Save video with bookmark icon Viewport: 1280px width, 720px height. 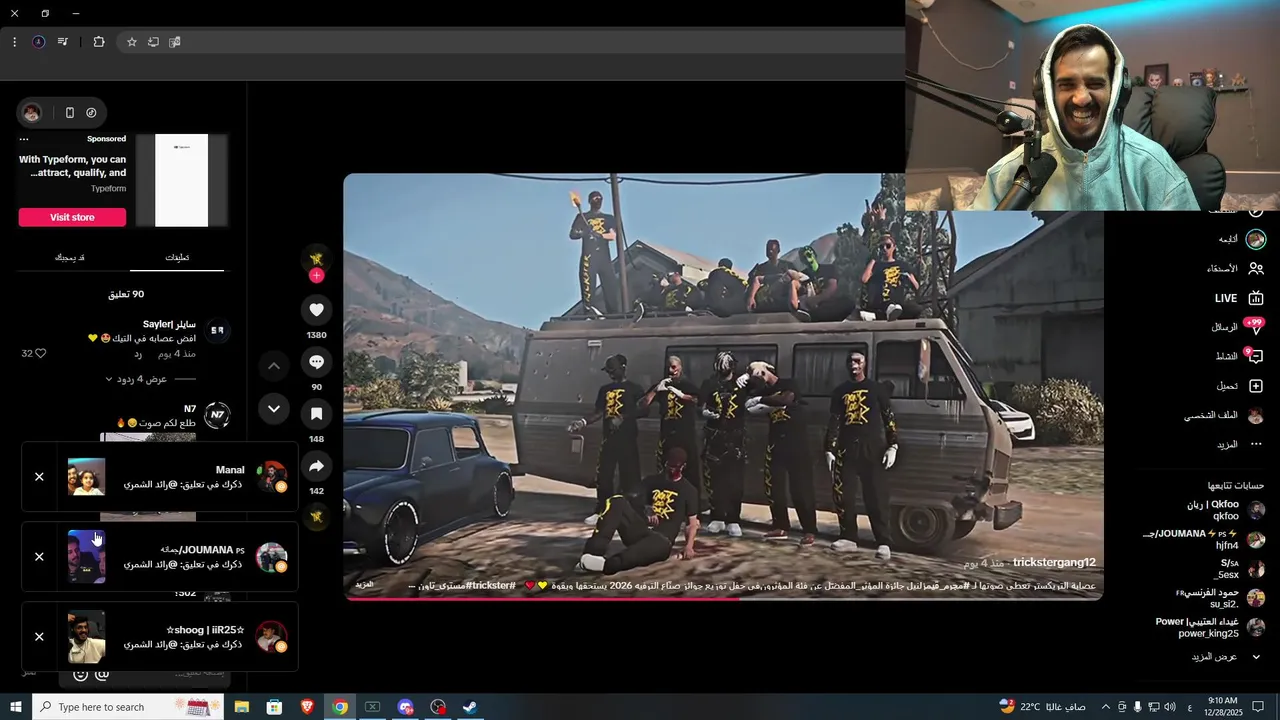coord(316,414)
